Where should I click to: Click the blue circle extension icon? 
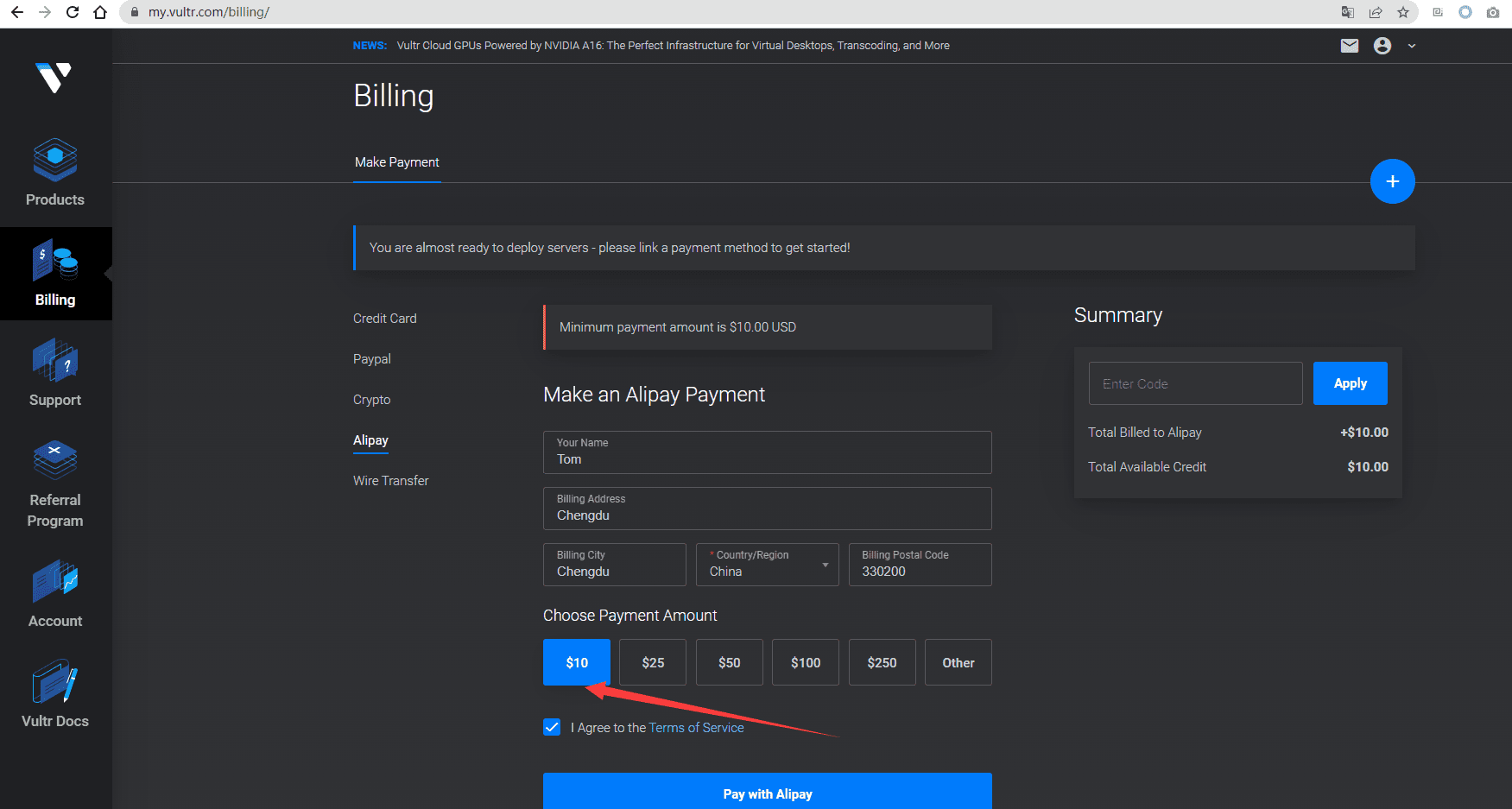point(1465,12)
